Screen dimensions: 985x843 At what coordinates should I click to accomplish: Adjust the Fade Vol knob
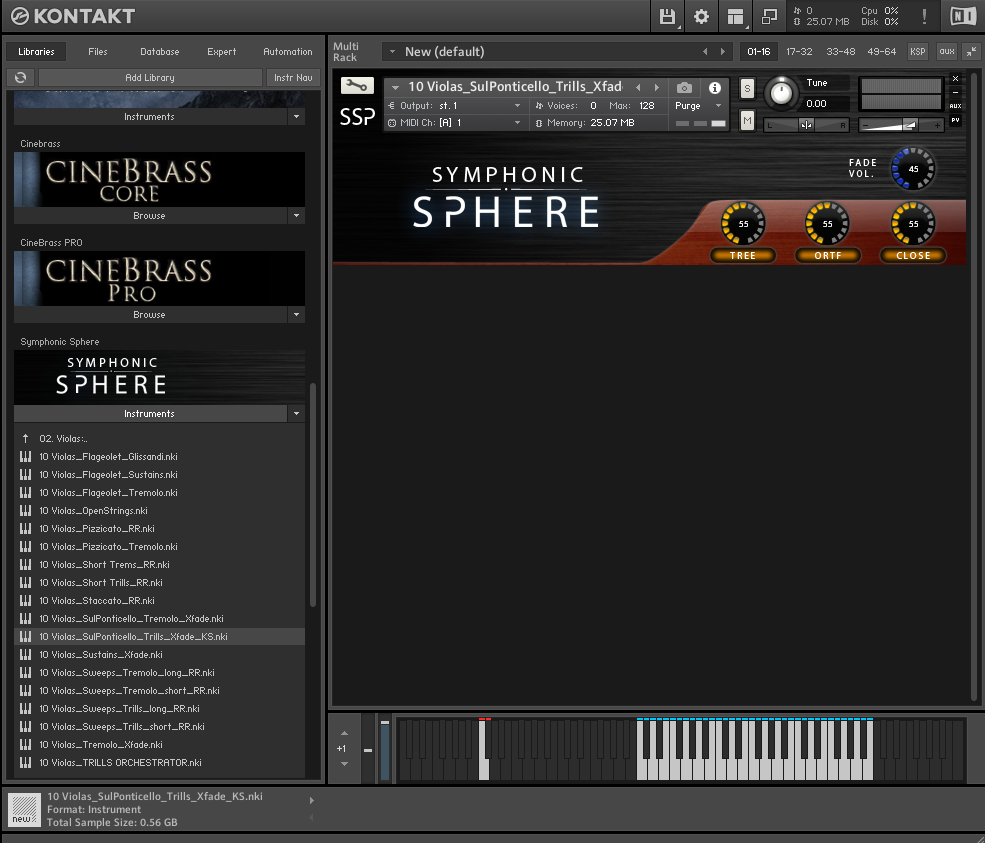[x=913, y=168]
